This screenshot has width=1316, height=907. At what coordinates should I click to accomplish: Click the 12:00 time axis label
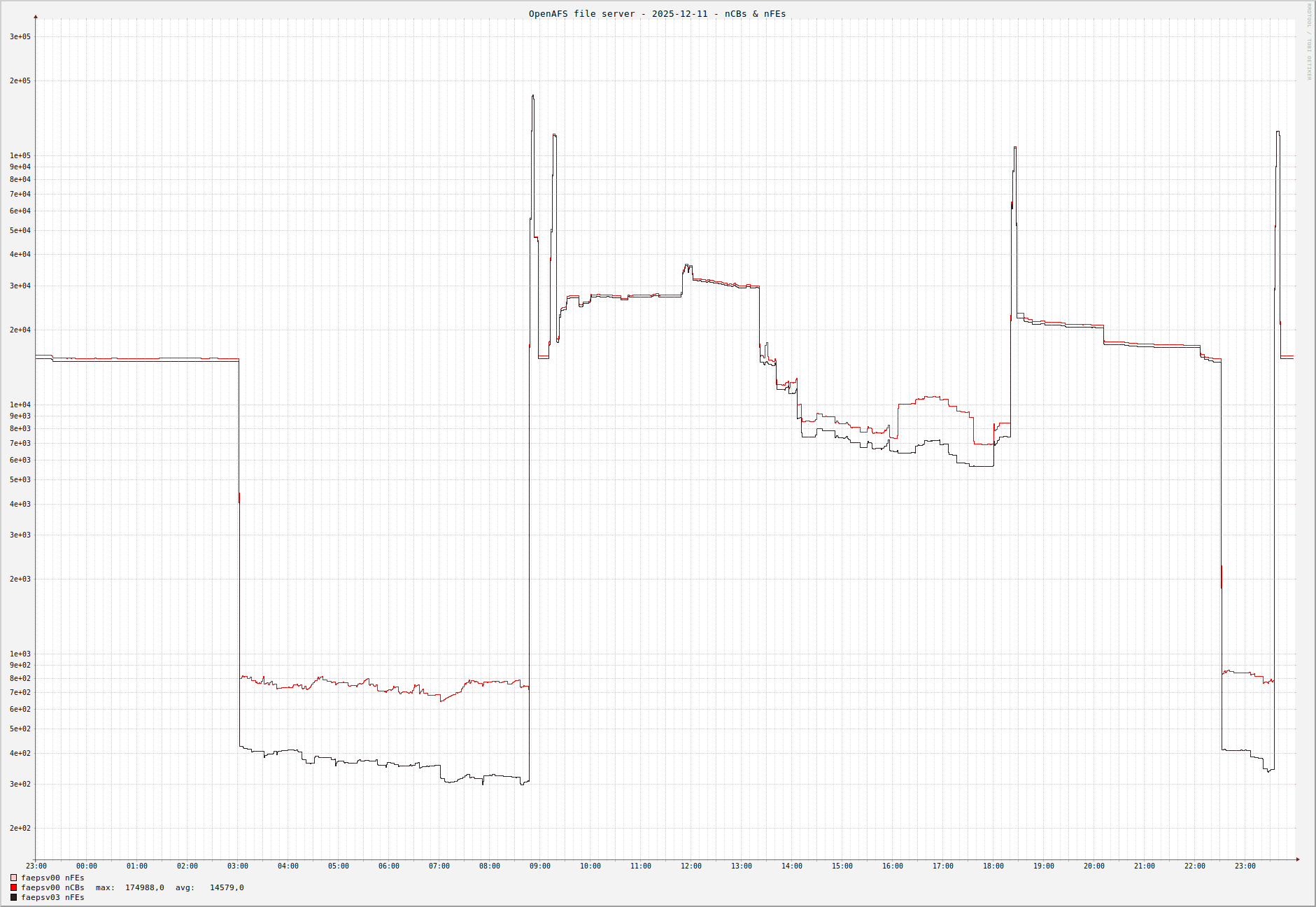point(691,866)
